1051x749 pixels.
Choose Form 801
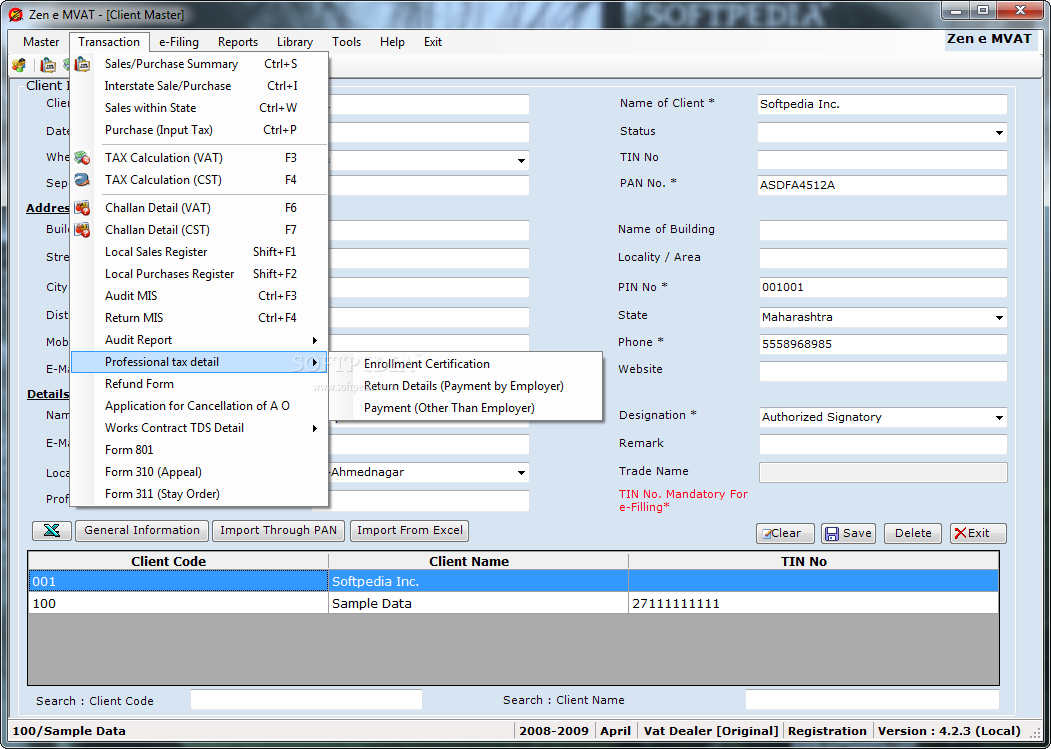(x=199, y=450)
